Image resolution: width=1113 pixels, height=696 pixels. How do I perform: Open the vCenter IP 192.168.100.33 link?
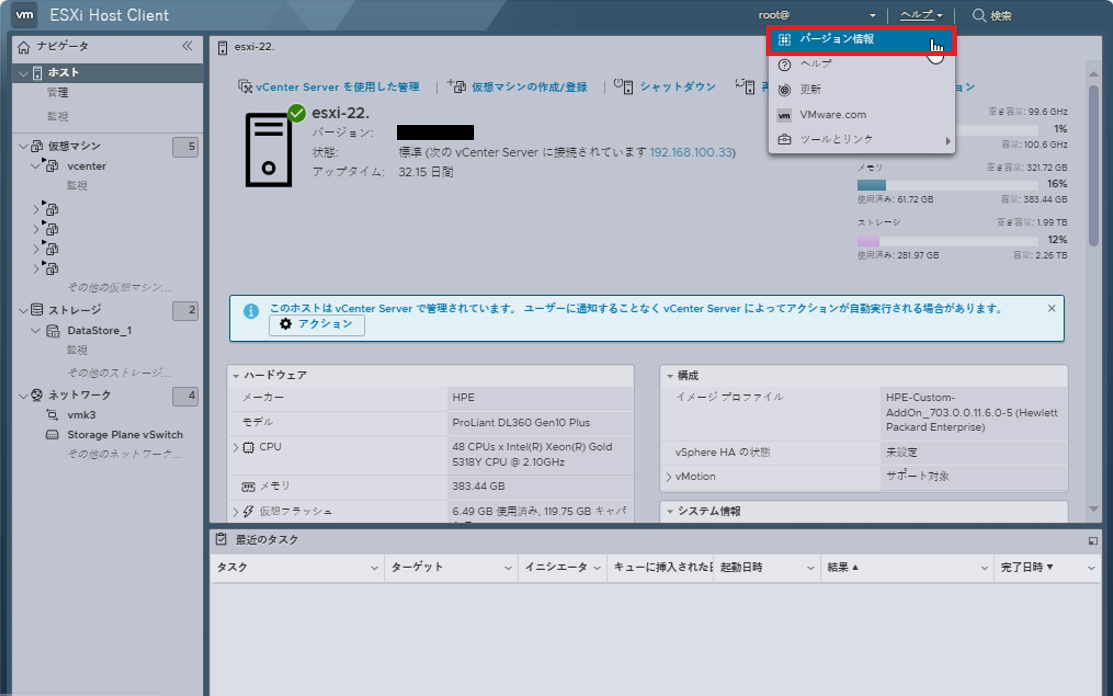[691, 153]
